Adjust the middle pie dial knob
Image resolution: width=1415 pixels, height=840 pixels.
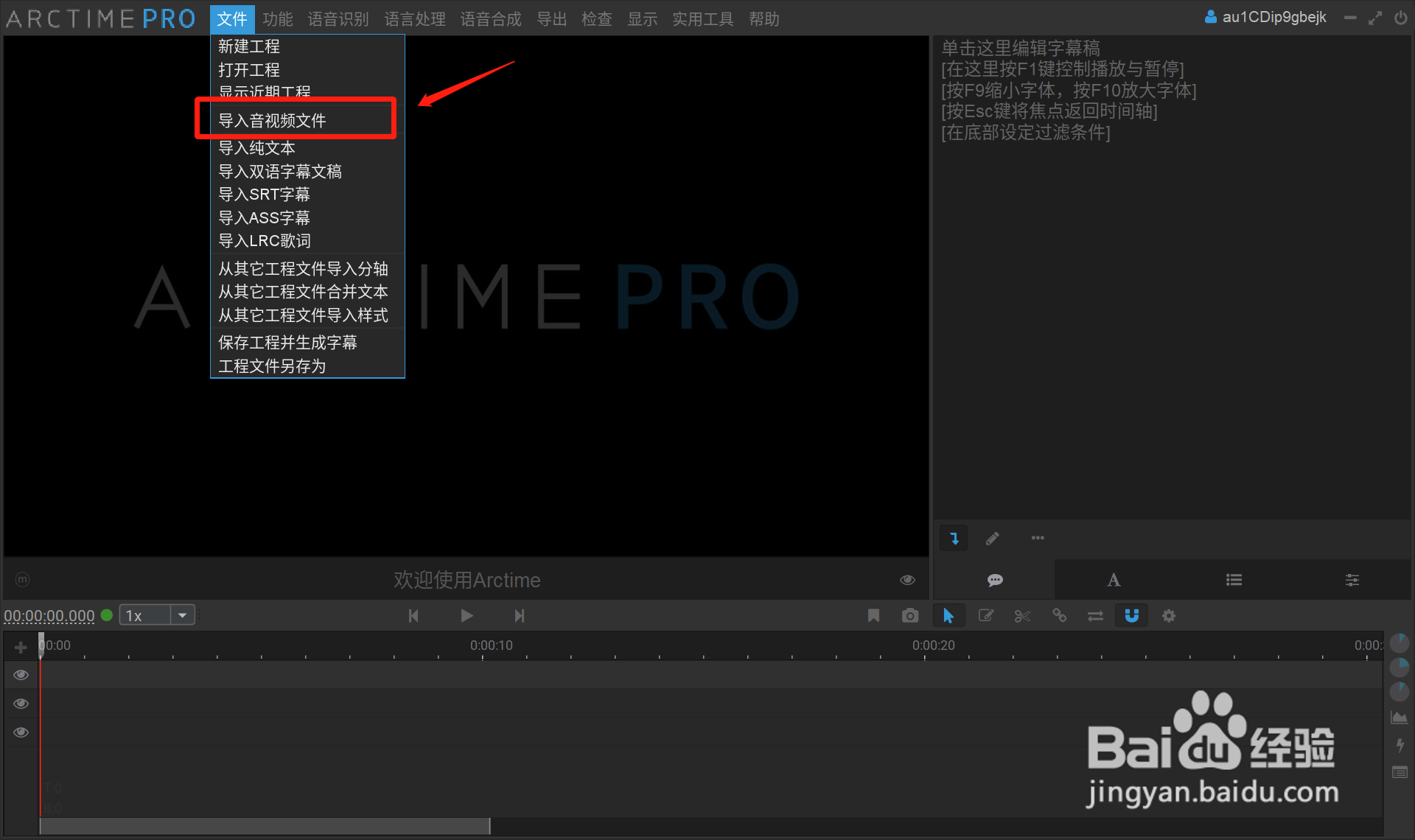tap(1399, 668)
